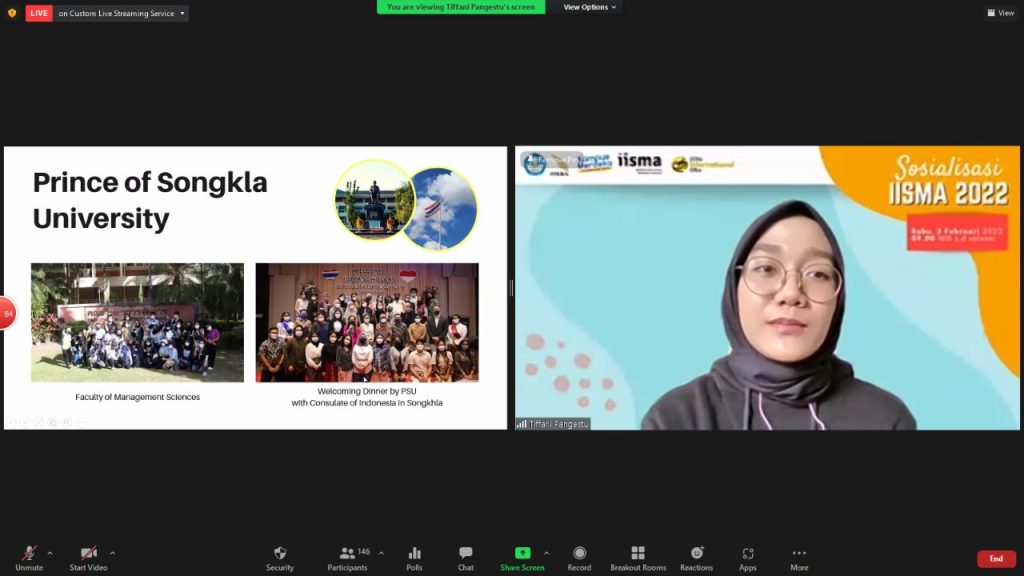
Task: Click the "Faculty of Management Sciences" caption
Action: pyautogui.click(x=137, y=397)
